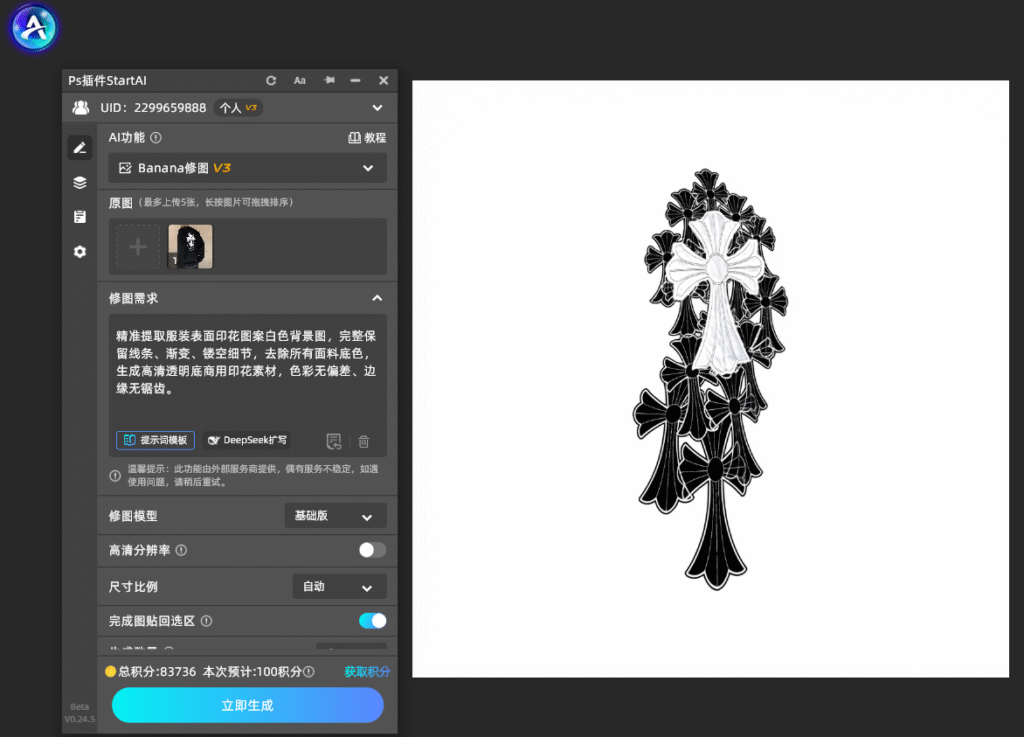Close the Ps插件StartAI panel

tap(383, 80)
